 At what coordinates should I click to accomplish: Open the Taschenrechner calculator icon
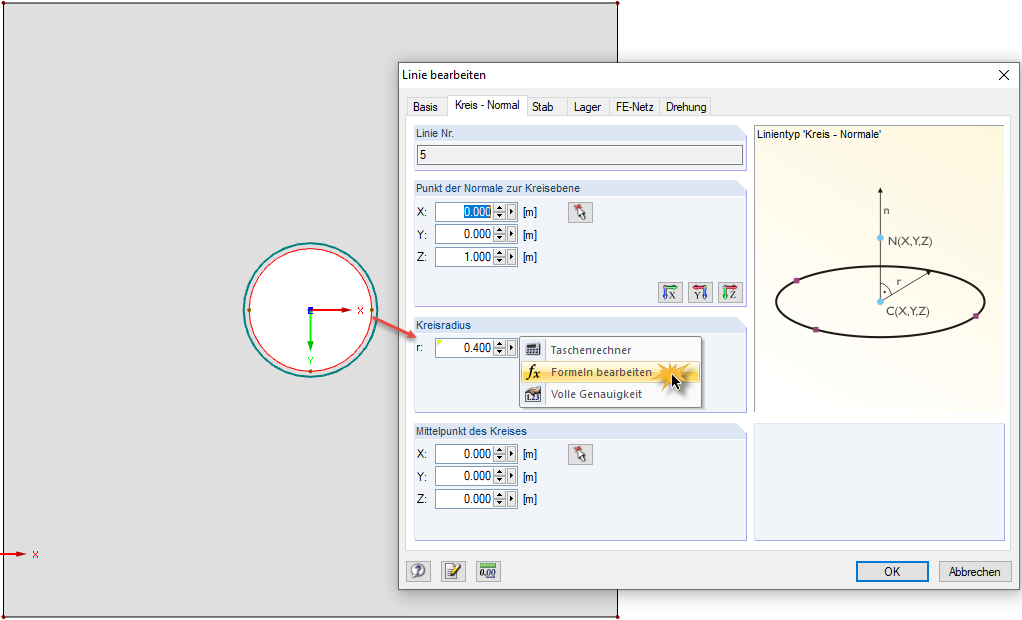[534, 349]
